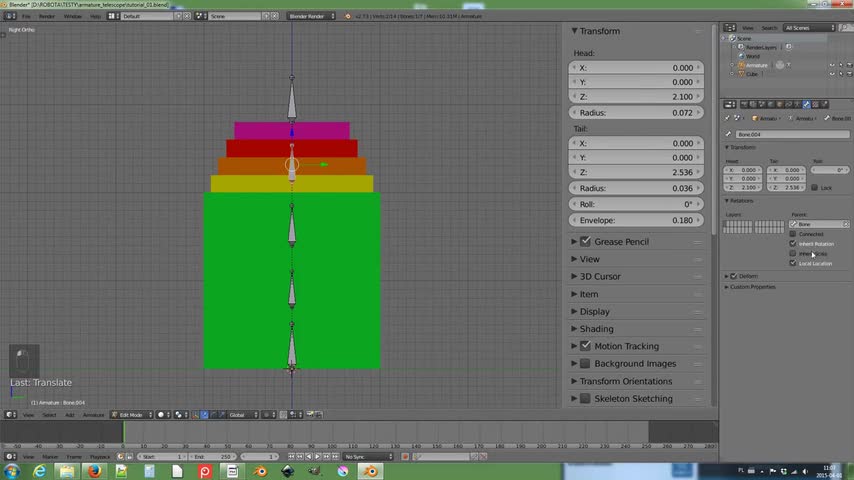
Task: Click the active Blender taskbar icon
Action: click(370, 471)
